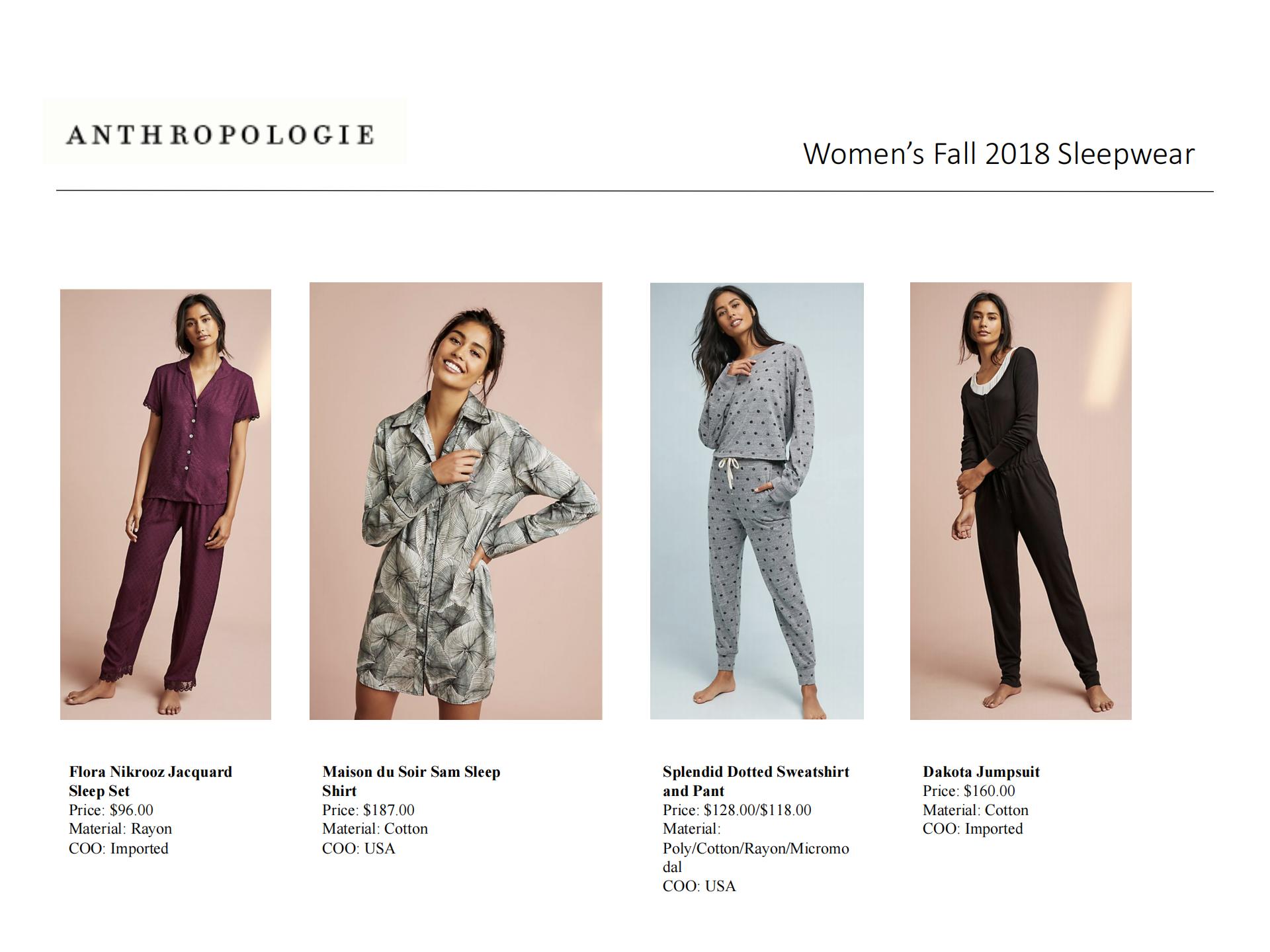Click the Material: Rayon line
This screenshot has height=952, width=1270.
120,829
